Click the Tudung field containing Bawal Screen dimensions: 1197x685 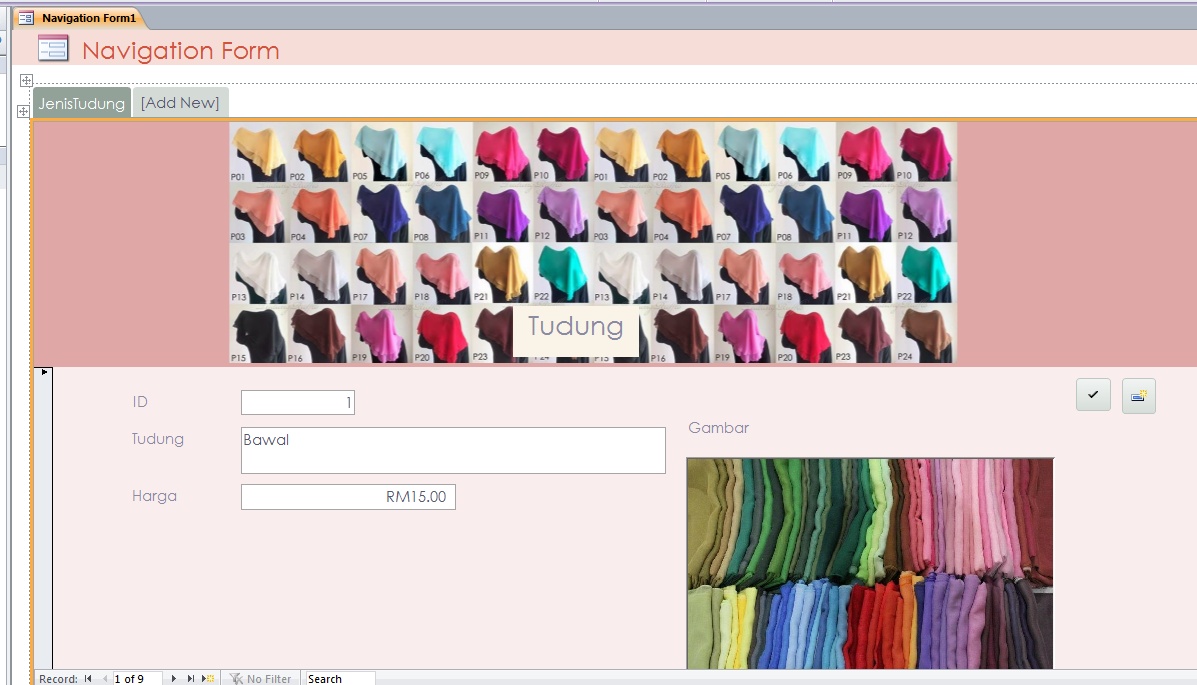point(453,451)
